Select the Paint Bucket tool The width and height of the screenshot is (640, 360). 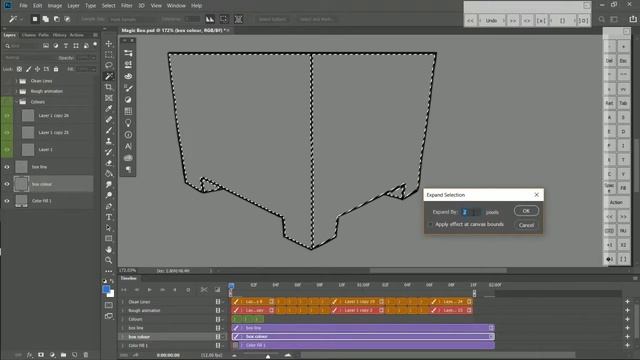(109, 174)
